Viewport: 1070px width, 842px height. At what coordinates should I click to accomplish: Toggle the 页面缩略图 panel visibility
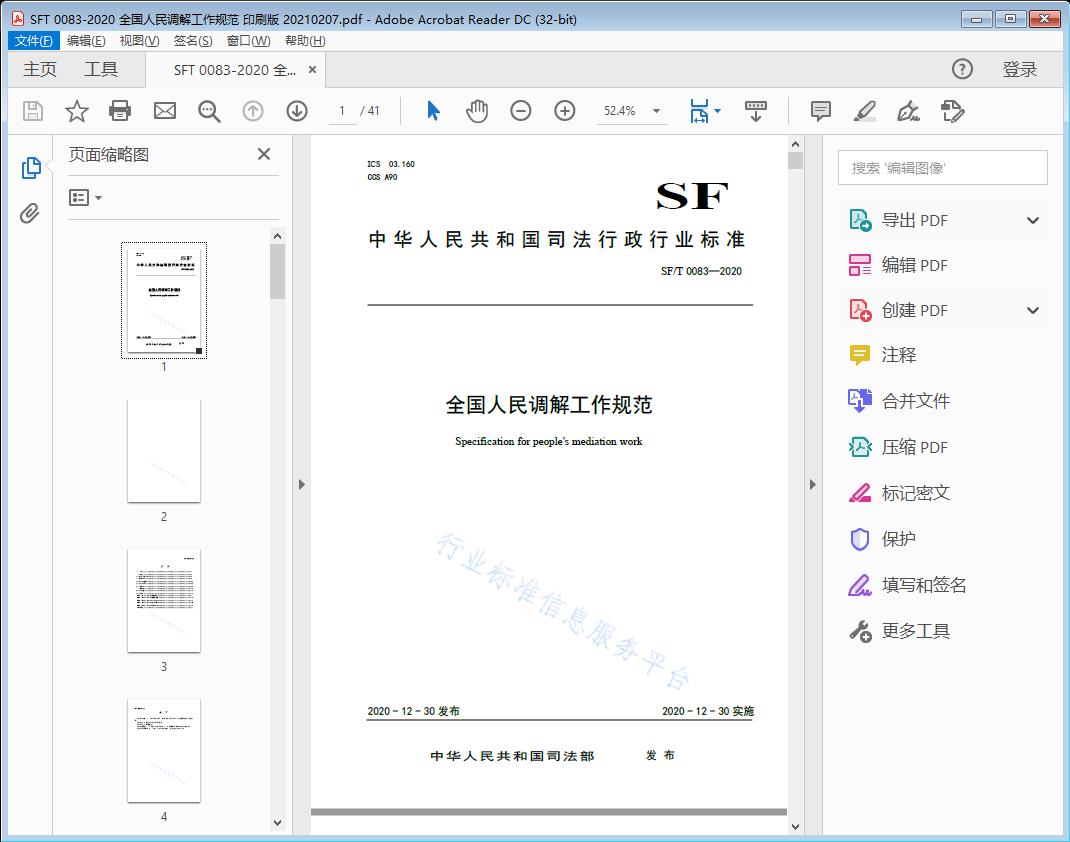31,167
